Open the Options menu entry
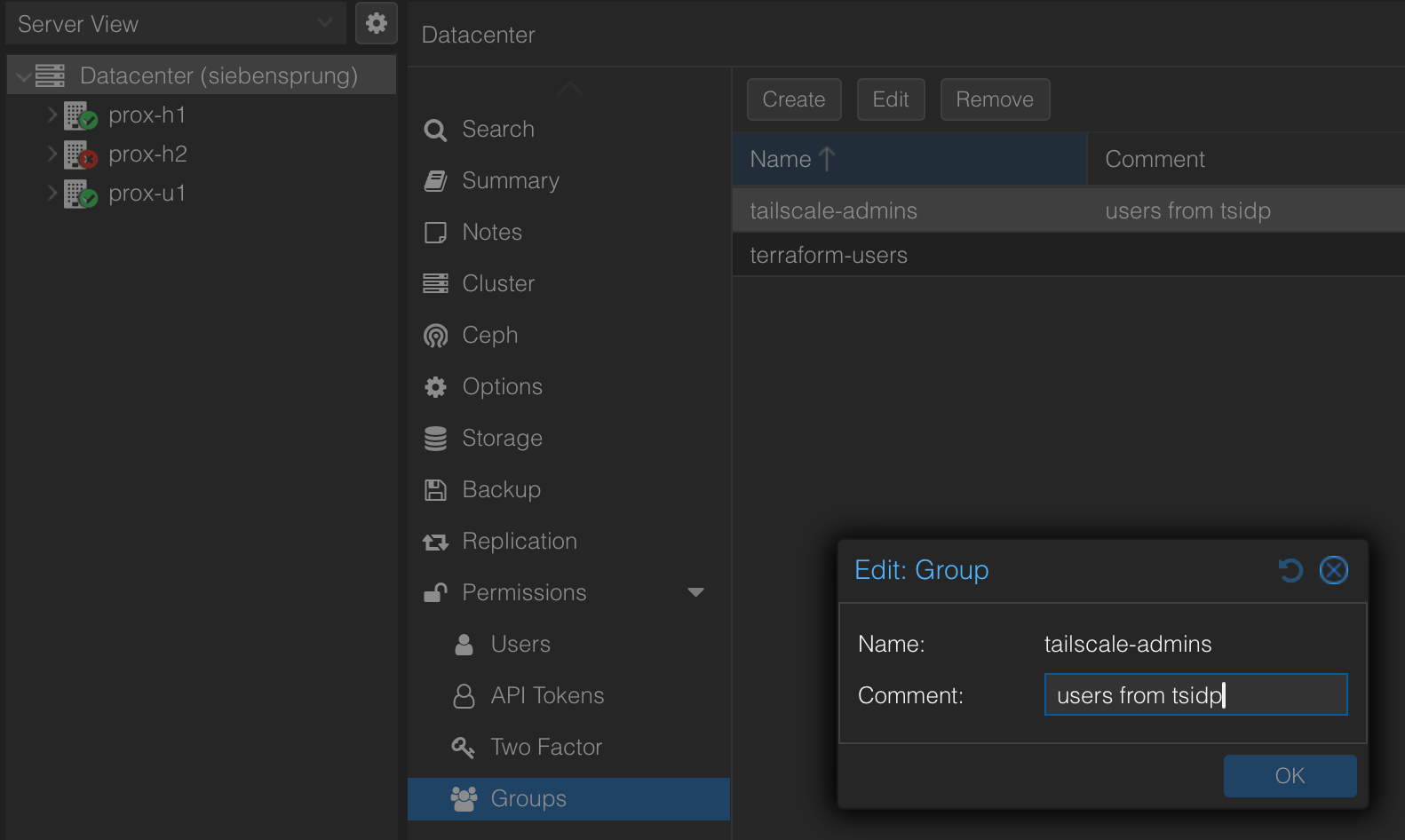This screenshot has height=840, width=1405. pyautogui.click(x=569, y=387)
